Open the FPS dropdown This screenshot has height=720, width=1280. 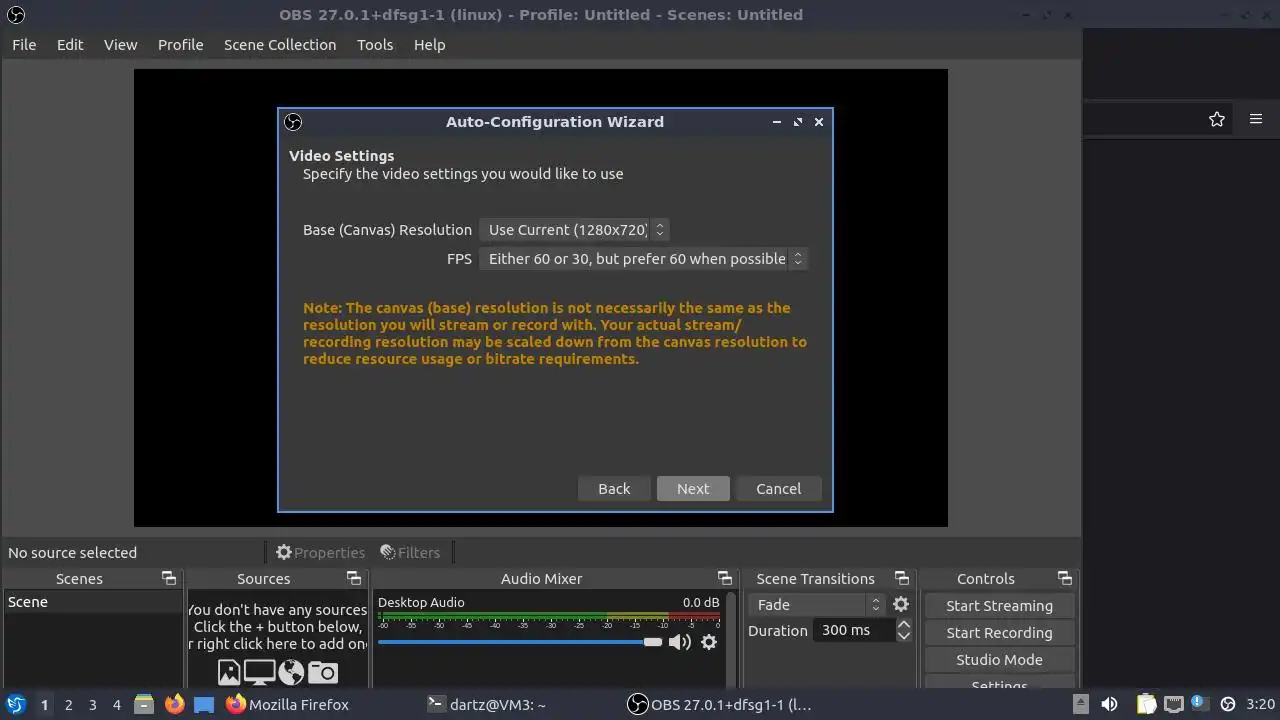click(x=643, y=259)
